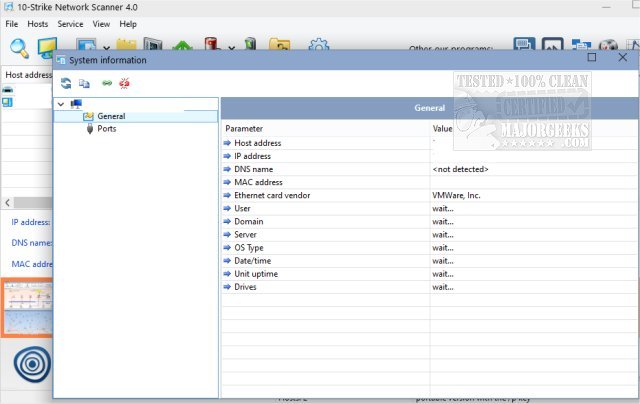Screen dimensions: 640x404
Task: Click the dark framed chart program icon
Action: click(553, 44)
